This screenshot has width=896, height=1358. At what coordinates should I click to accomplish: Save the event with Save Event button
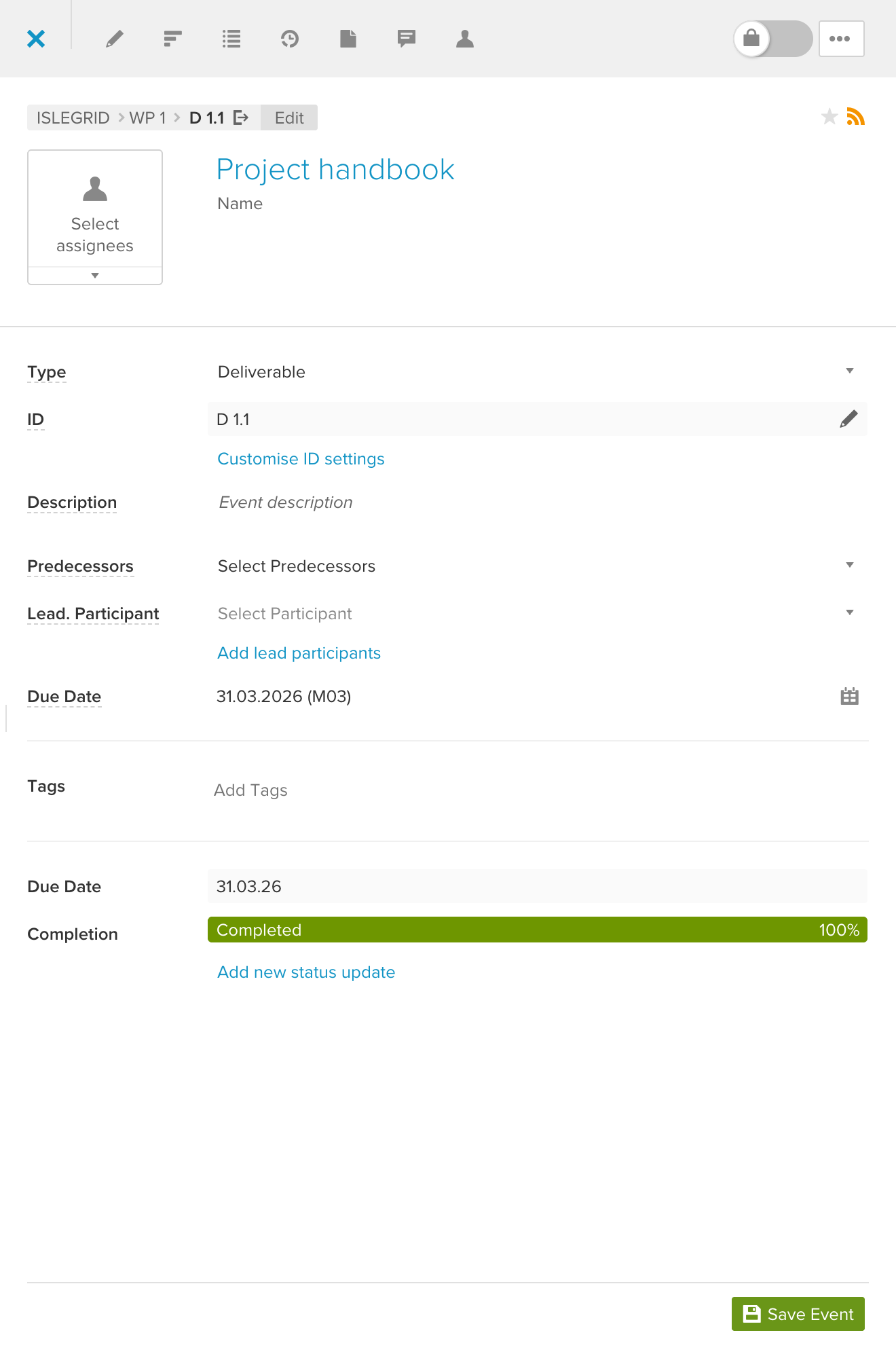click(x=798, y=1314)
